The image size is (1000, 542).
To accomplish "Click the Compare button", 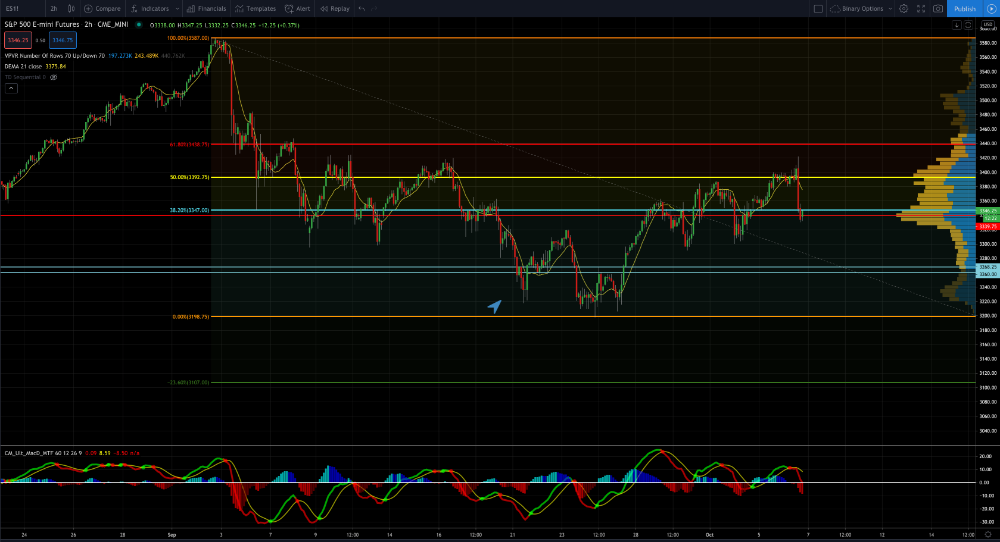I will 102,8.
